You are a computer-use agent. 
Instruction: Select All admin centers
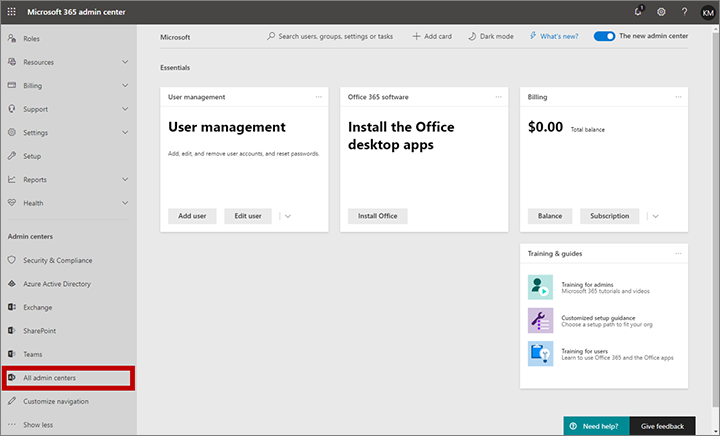(68, 378)
